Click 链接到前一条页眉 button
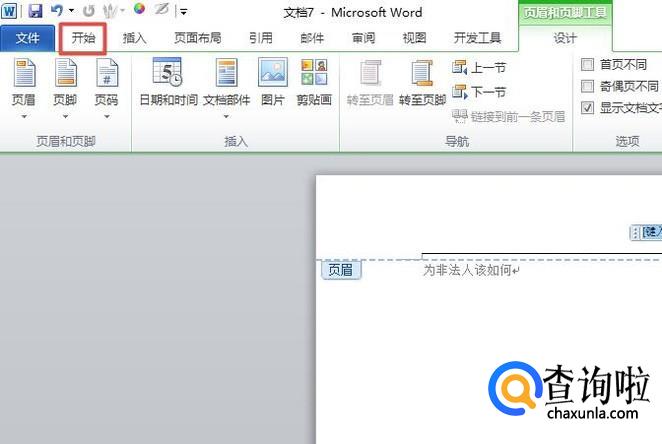 coord(508,116)
